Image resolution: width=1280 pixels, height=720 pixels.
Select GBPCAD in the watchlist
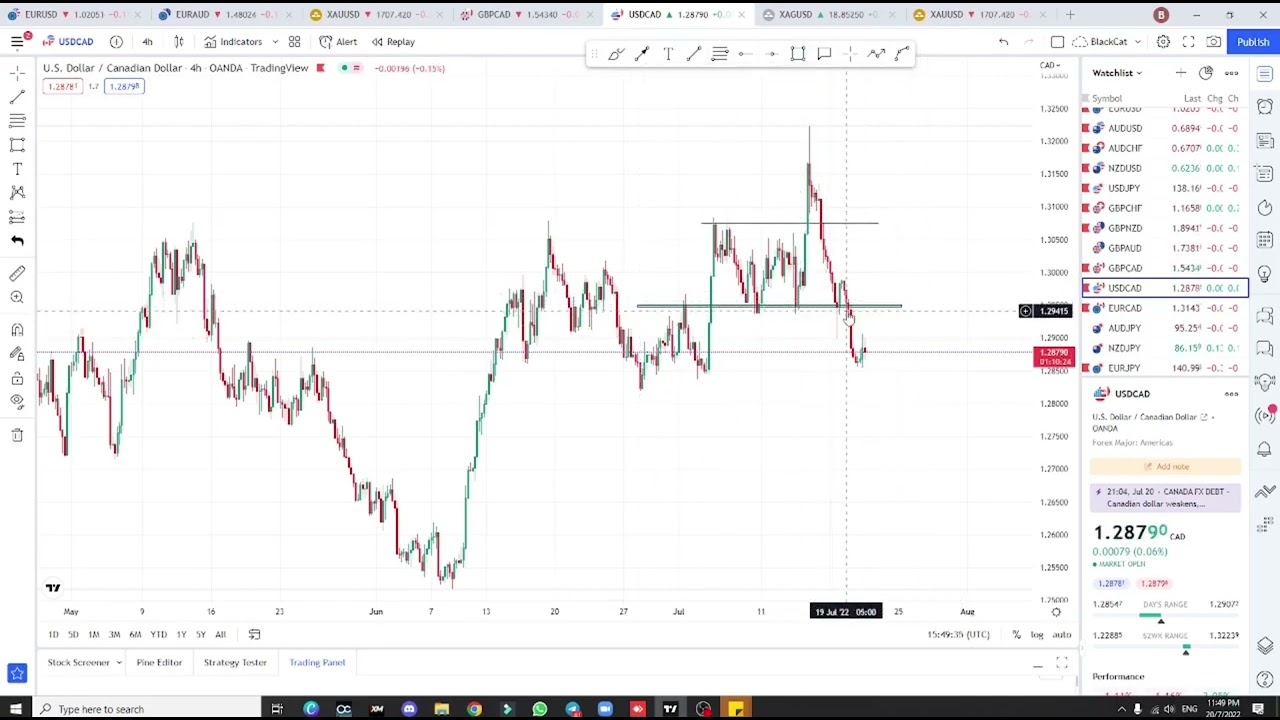tap(1165, 268)
